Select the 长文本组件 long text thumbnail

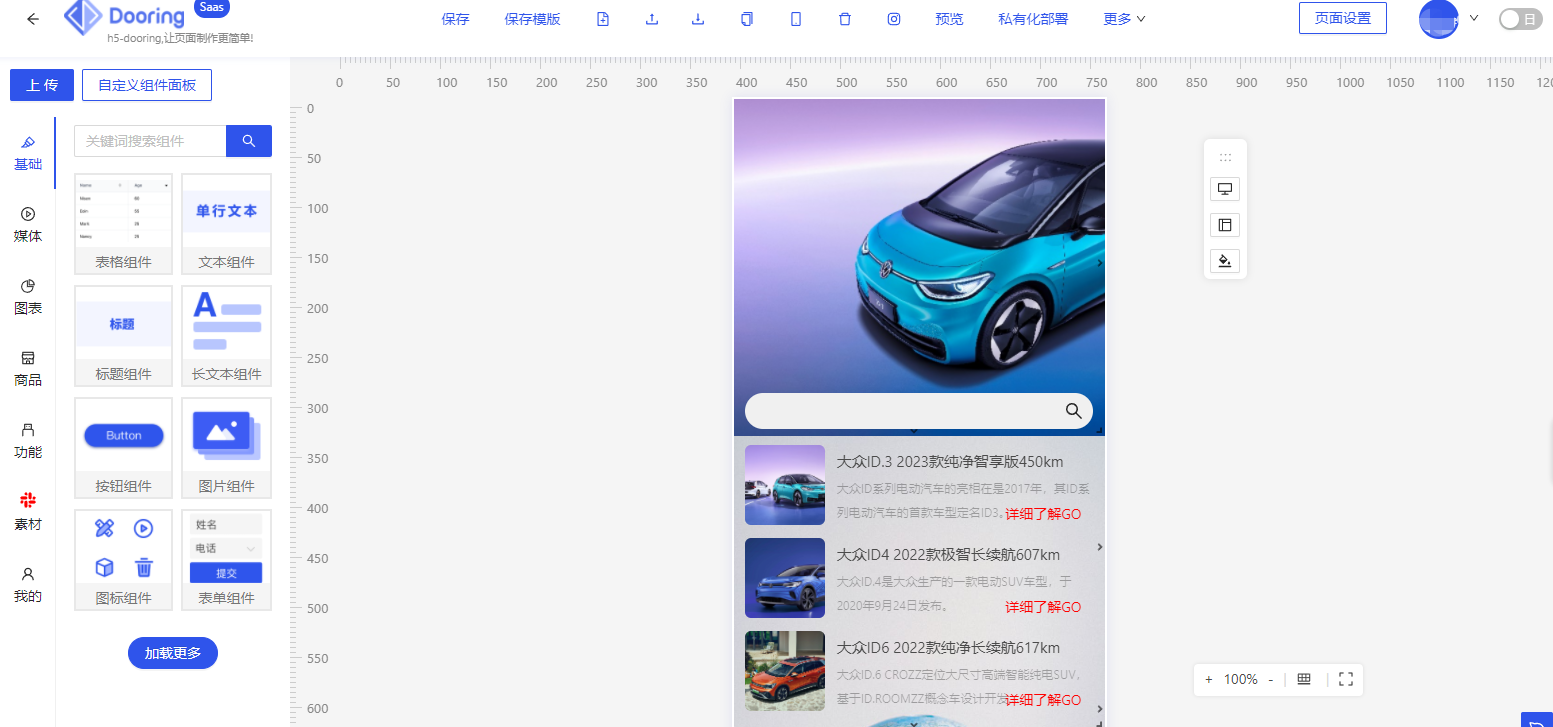[227, 336]
